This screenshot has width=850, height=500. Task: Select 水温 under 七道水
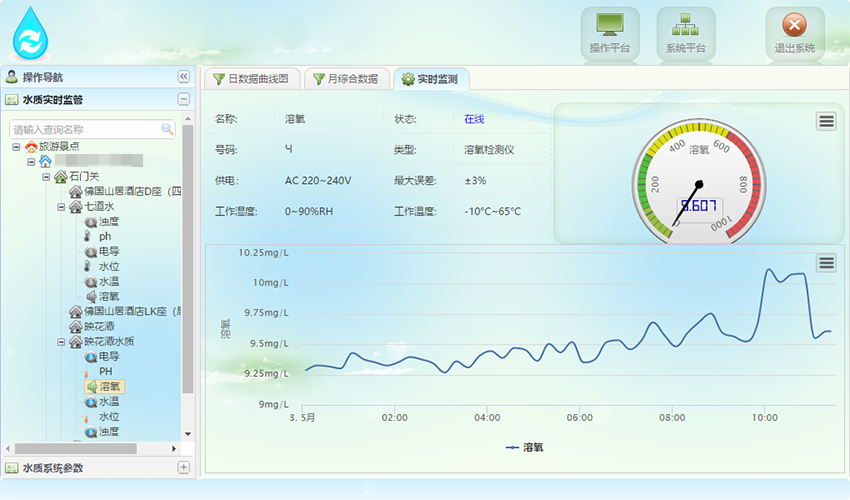coord(109,282)
